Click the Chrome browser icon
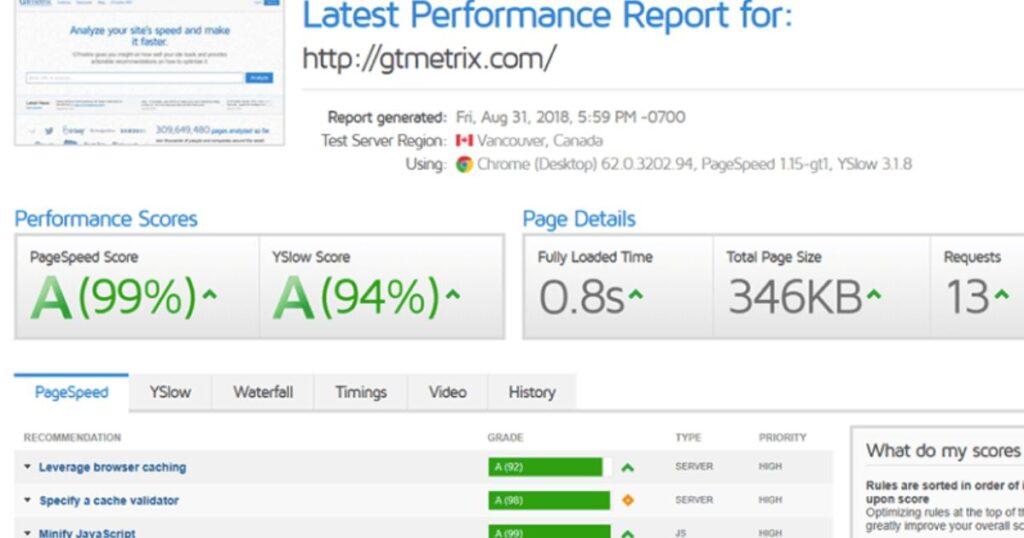The image size is (1024, 538). pyautogui.click(x=464, y=165)
